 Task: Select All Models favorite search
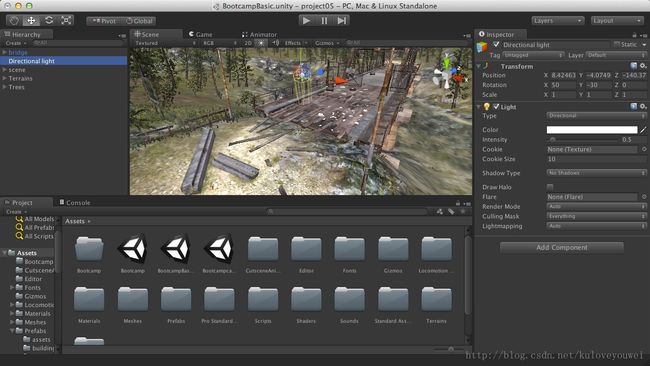pyautogui.click(x=35, y=219)
